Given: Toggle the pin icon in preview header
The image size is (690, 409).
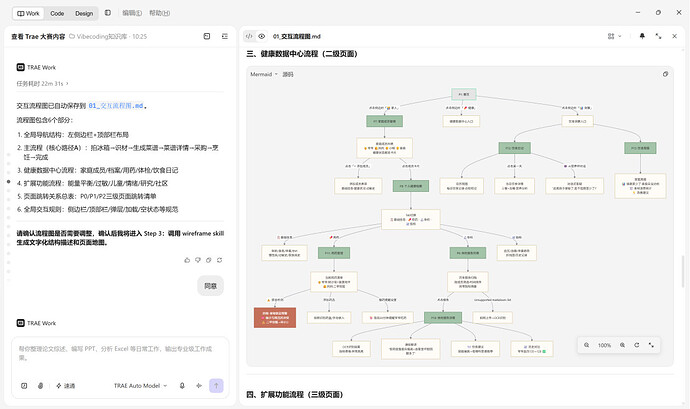Looking at the screenshot, I should 642,36.
